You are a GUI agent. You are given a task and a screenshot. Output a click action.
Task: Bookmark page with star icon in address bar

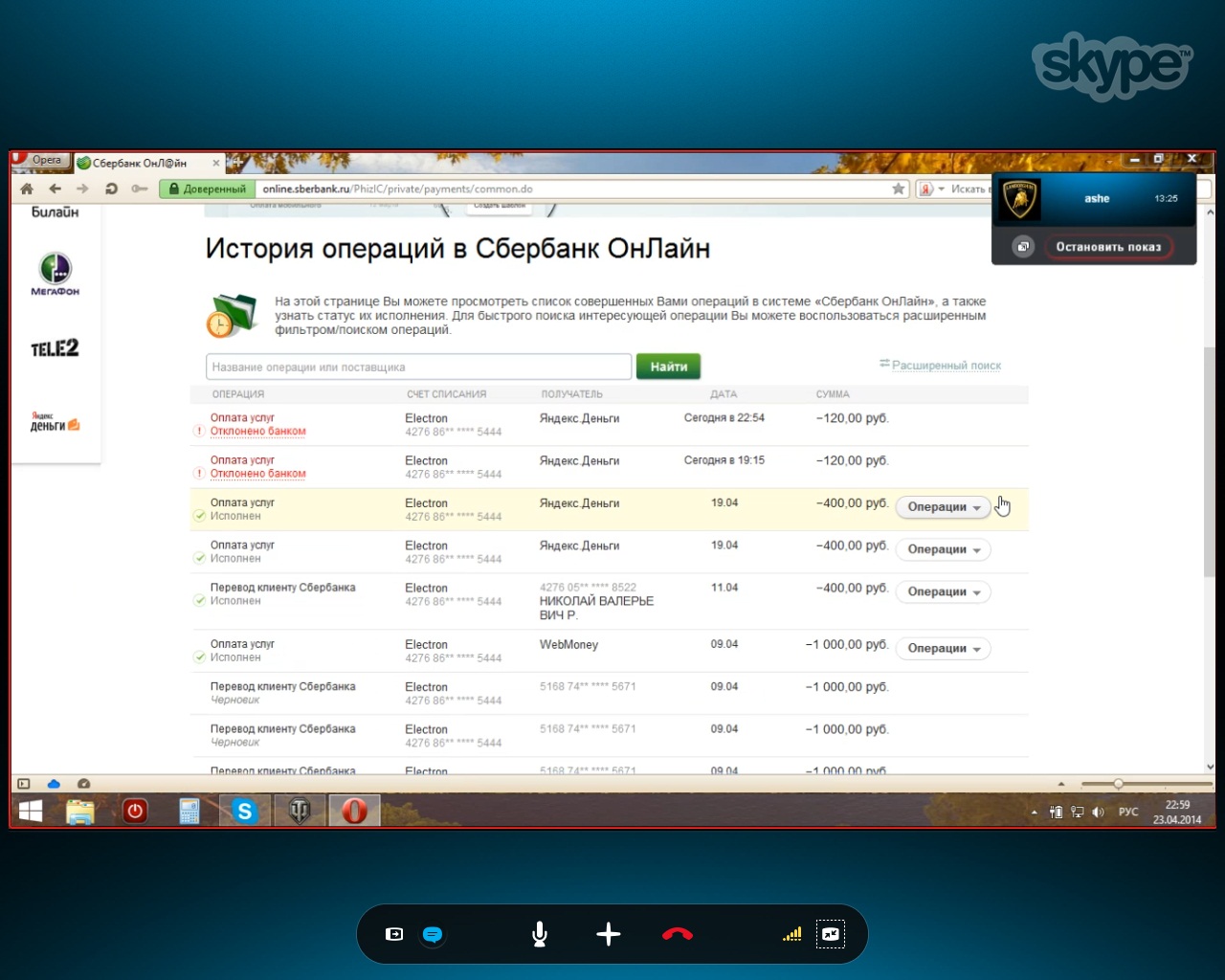coord(899,189)
